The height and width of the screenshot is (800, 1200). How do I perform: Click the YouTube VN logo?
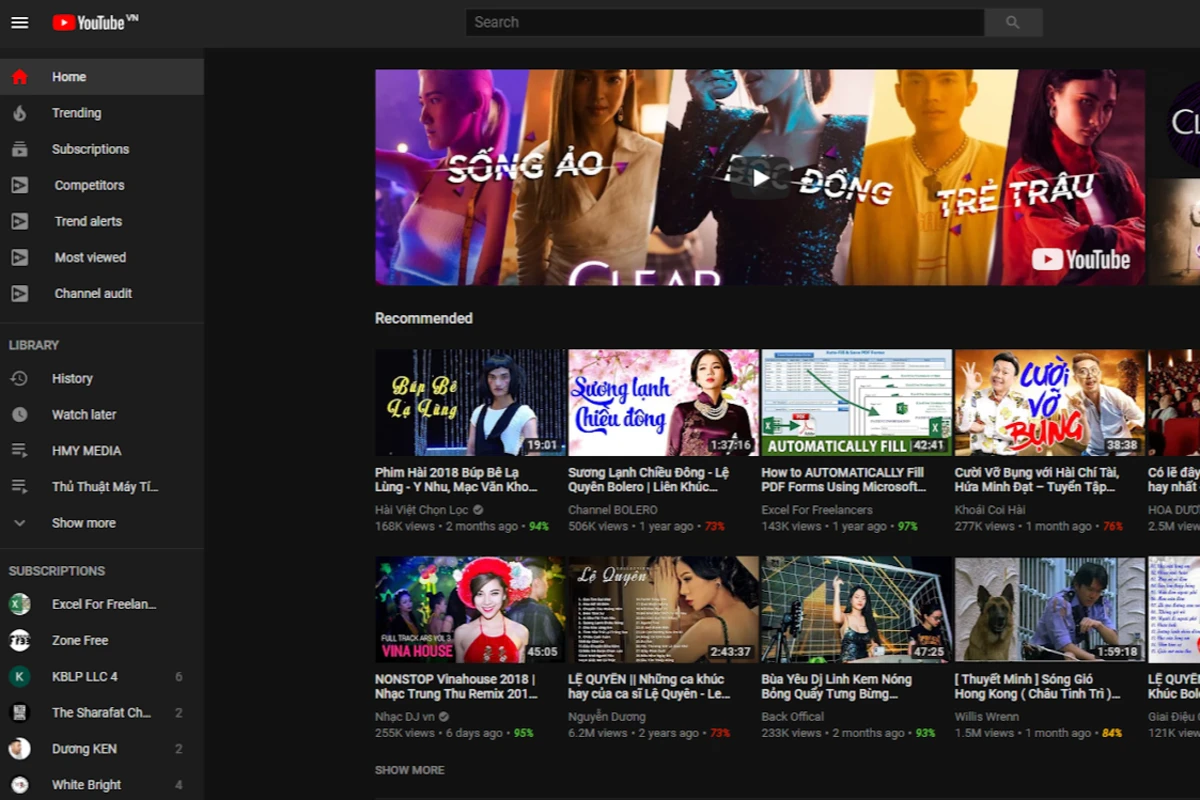coord(95,22)
